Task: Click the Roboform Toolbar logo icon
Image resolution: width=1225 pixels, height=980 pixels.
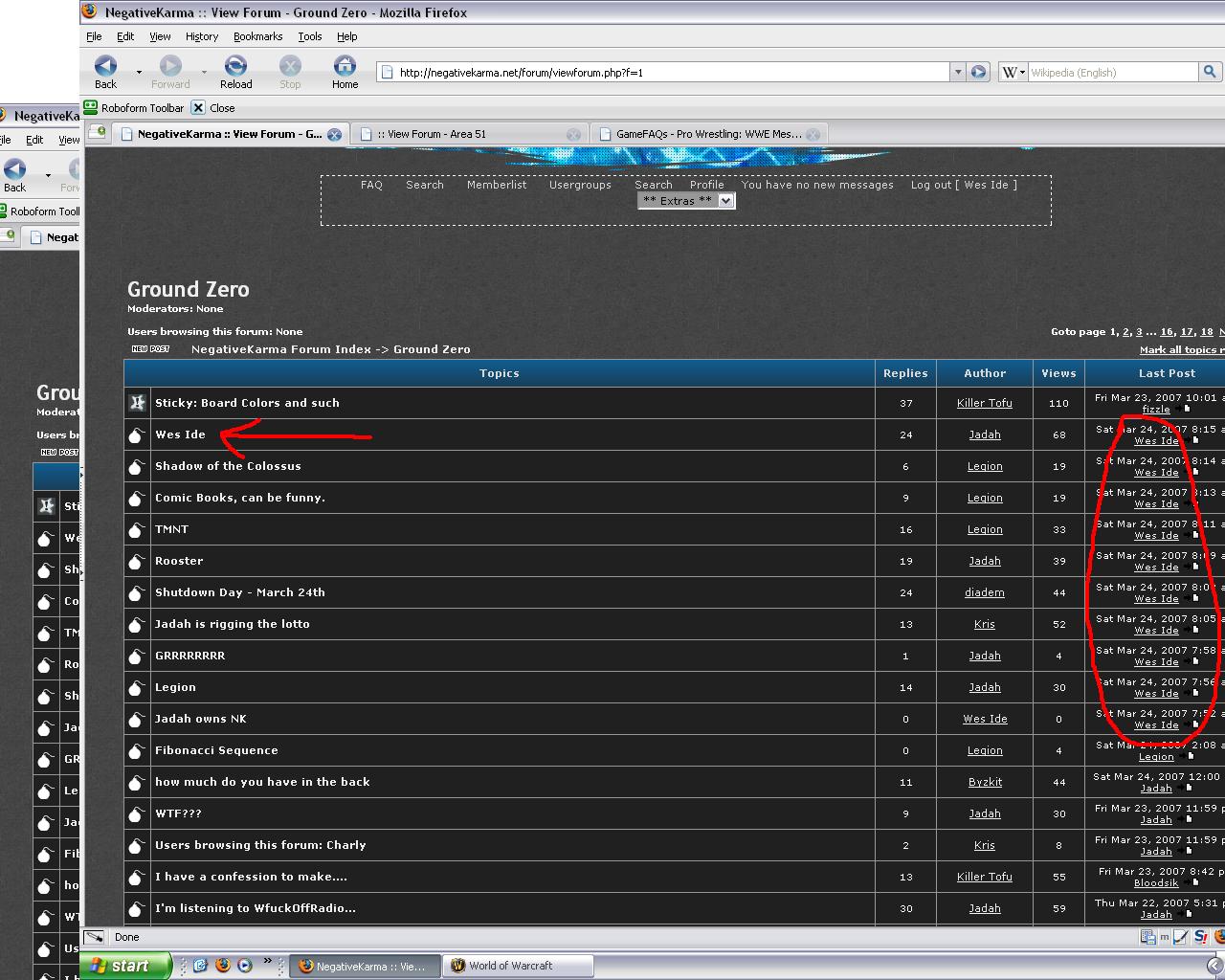Action: (91, 108)
